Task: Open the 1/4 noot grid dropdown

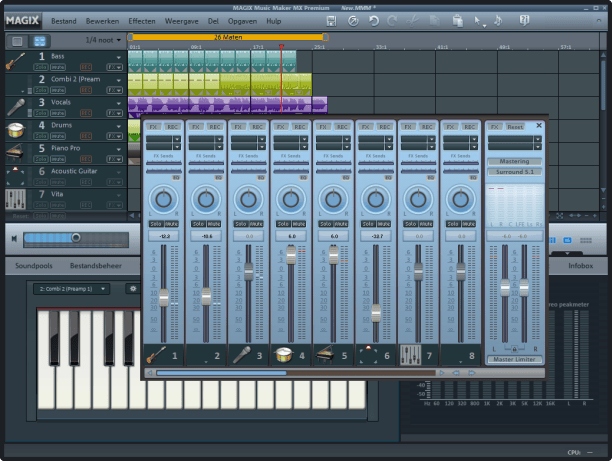Action: click(103, 40)
